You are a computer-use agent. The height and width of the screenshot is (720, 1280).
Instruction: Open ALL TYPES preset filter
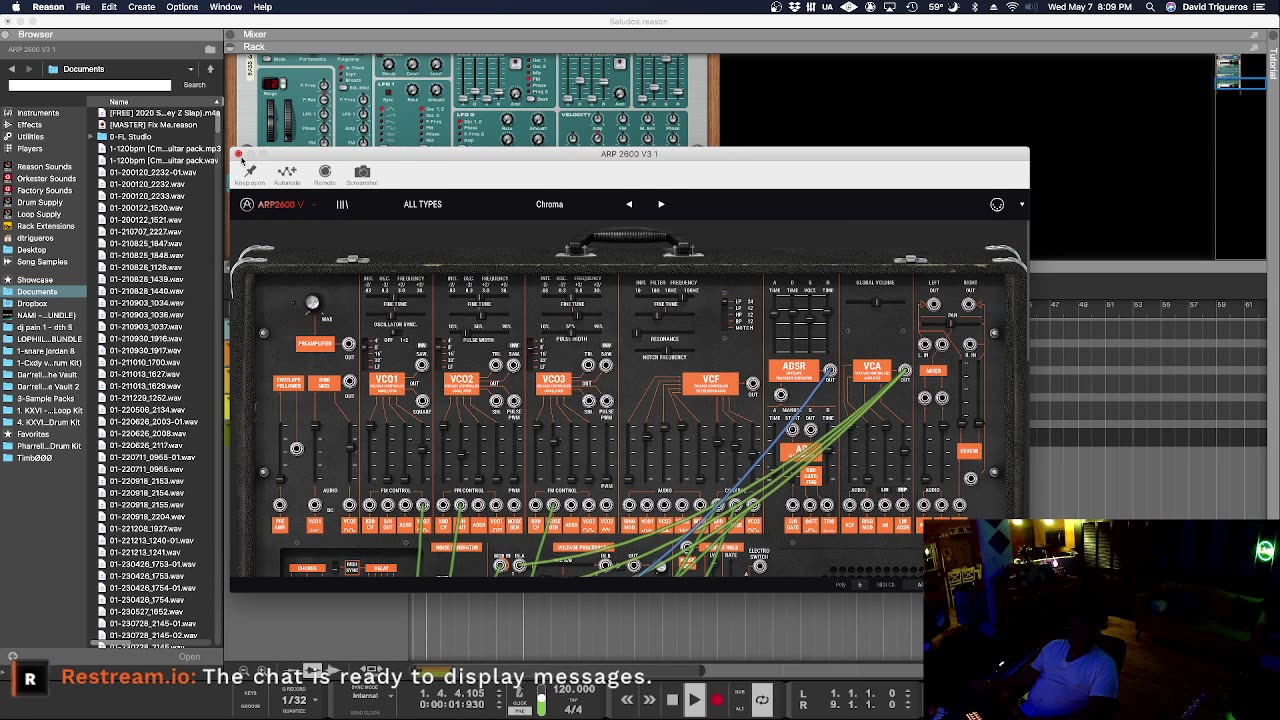pyautogui.click(x=422, y=204)
